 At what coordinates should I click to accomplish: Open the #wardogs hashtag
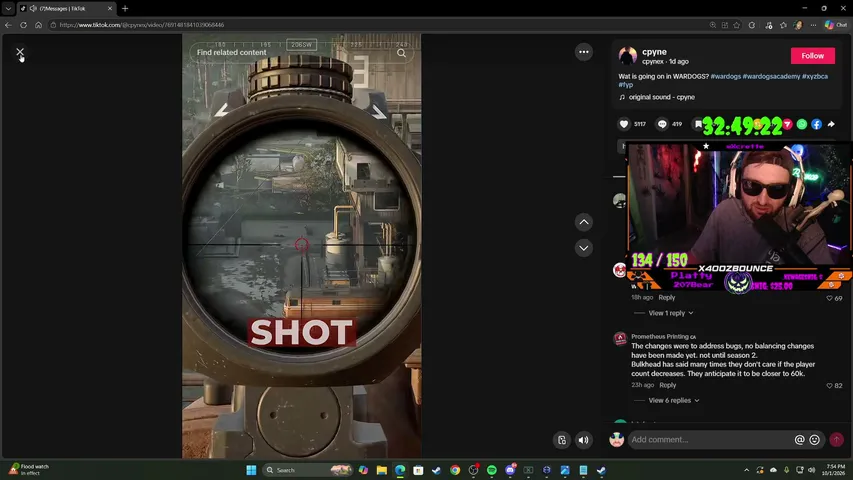point(726,76)
